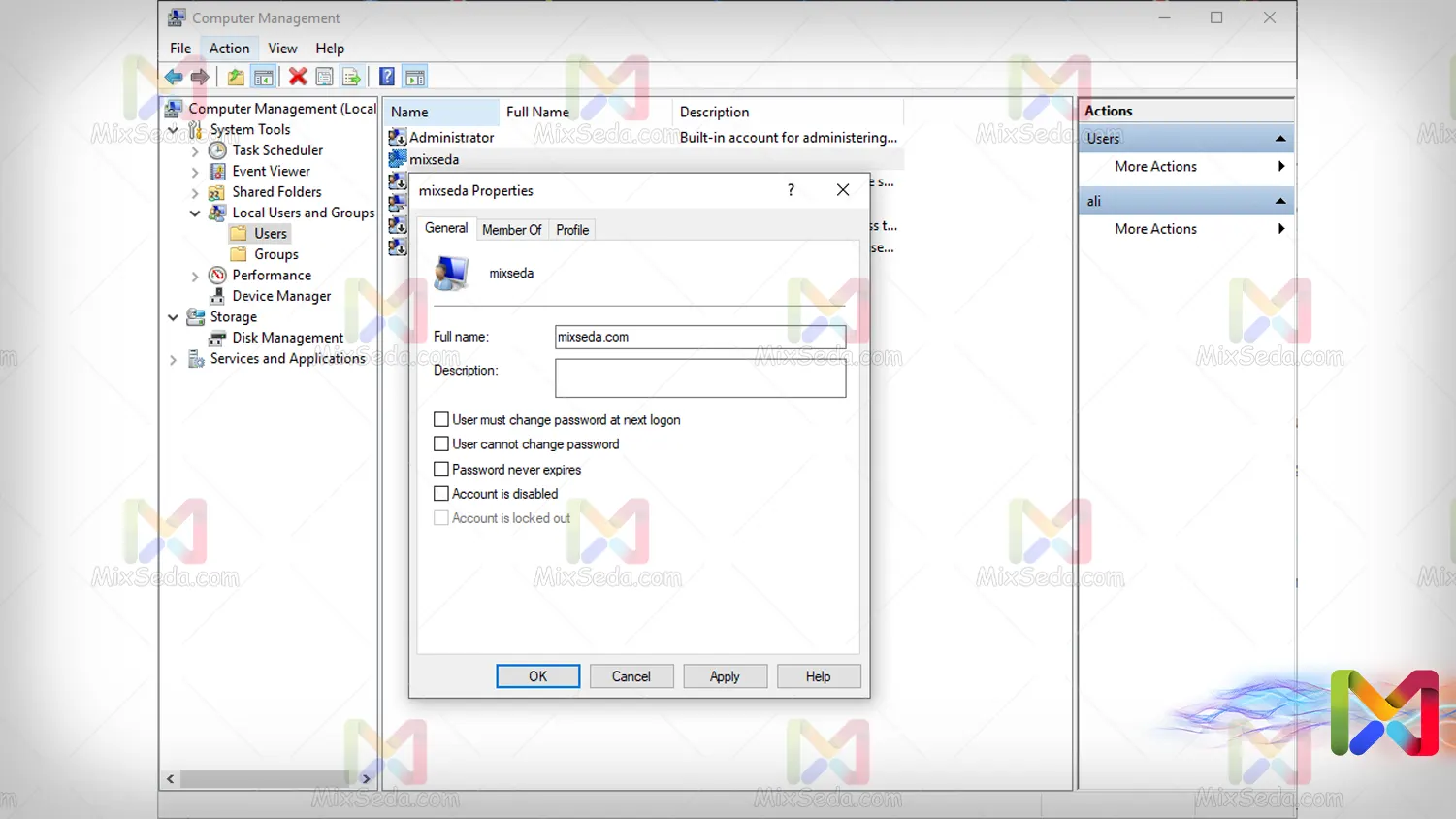Click the Back arrow in toolbar
This screenshot has height=819, width=1456.
click(x=174, y=77)
